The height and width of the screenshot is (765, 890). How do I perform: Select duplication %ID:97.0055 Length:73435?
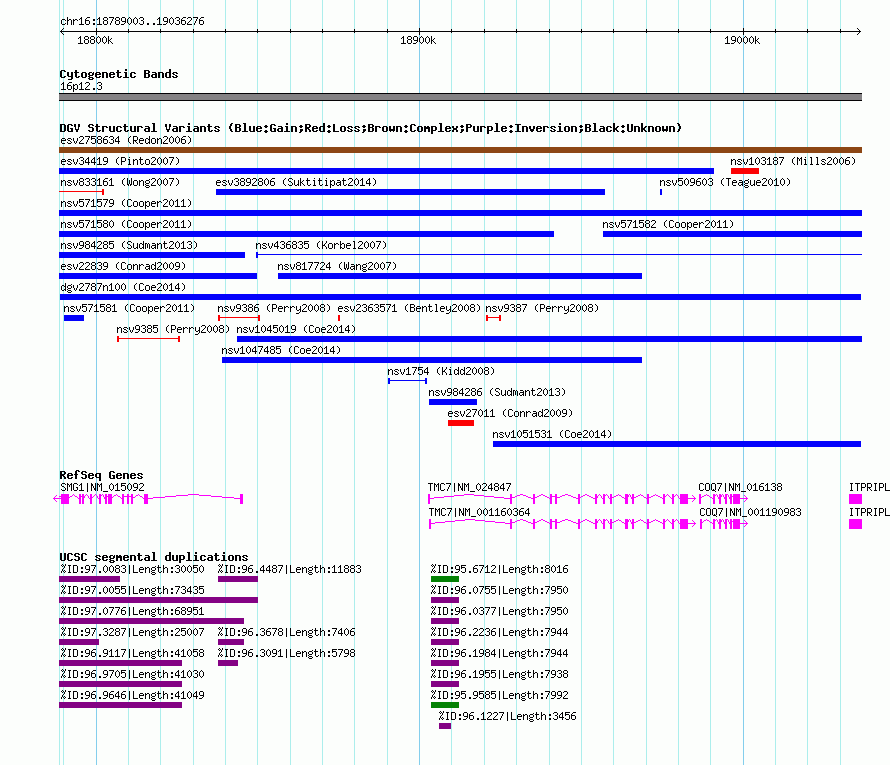pos(158,600)
